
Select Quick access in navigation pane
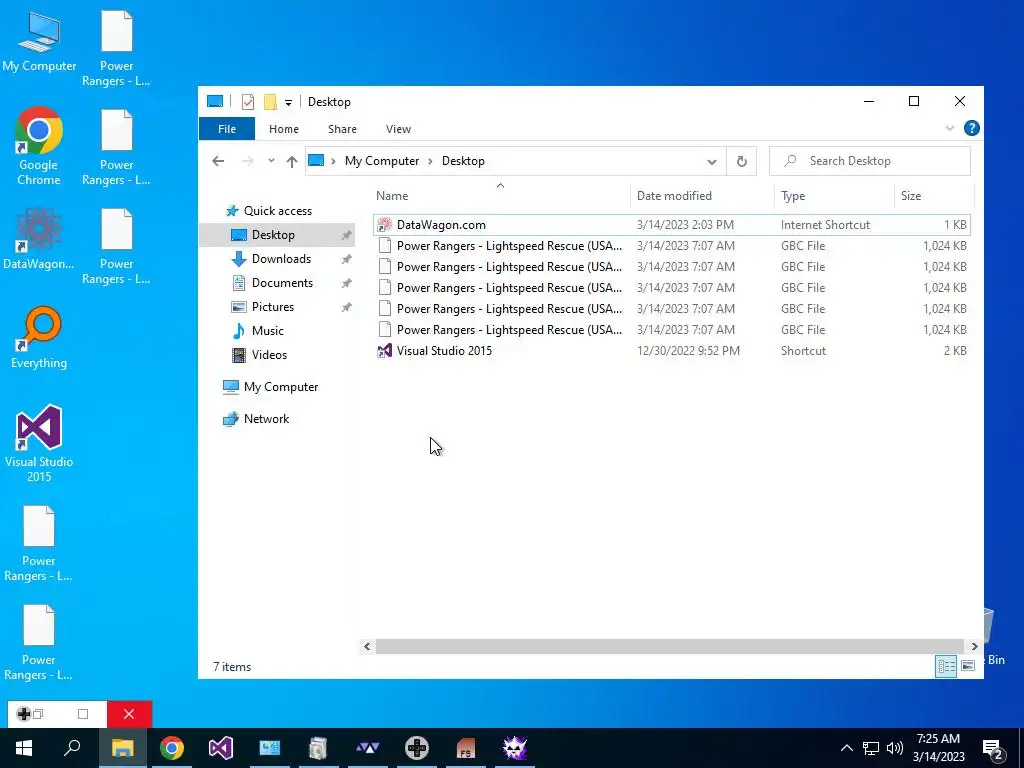pyautogui.click(x=278, y=211)
